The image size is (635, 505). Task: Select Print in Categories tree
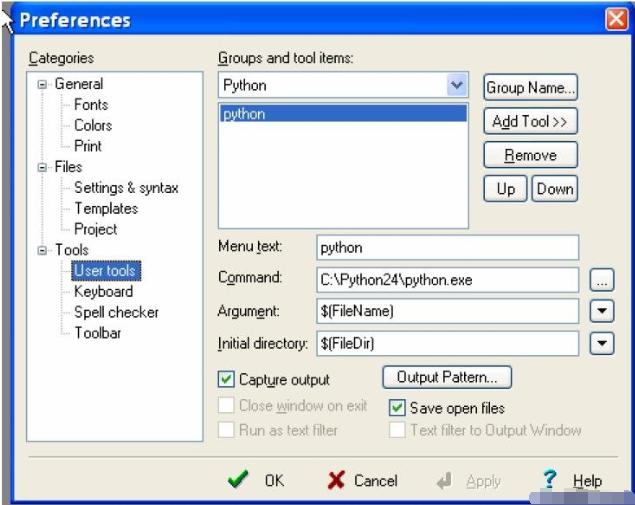pyautogui.click(x=88, y=146)
